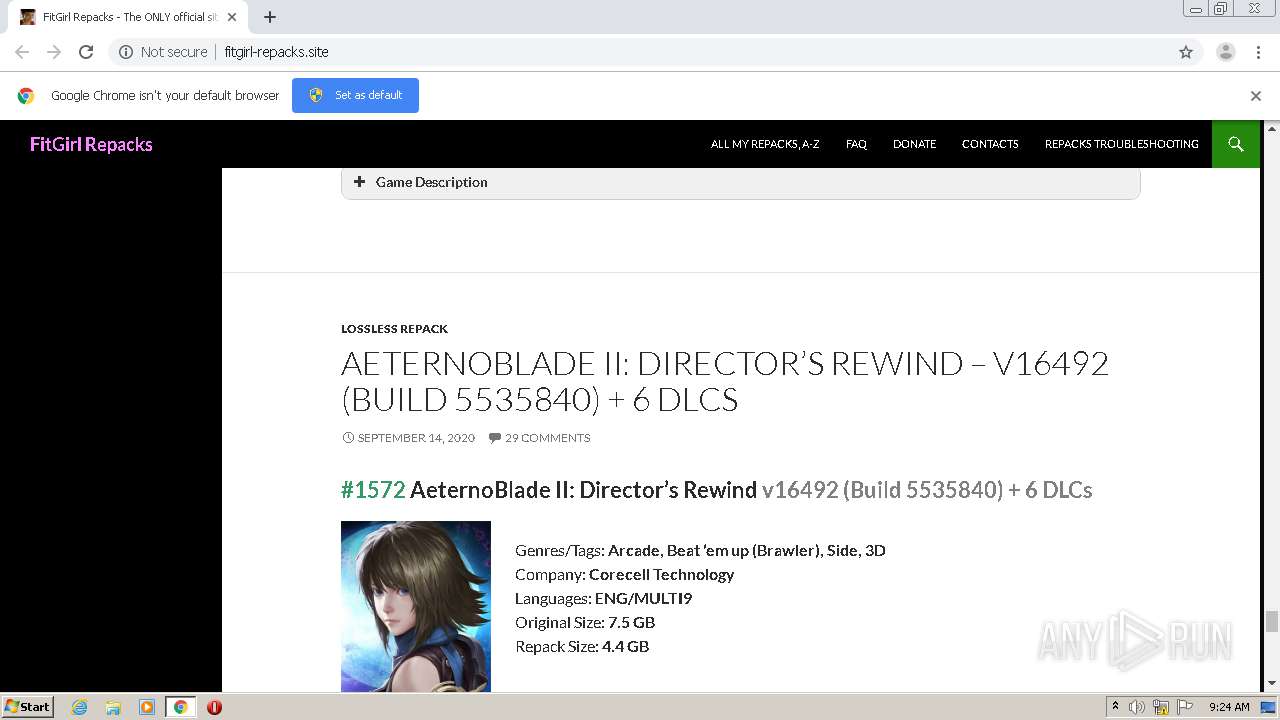1280x720 pixels.
Task: Open the AeternoBlade II post title
Action: [x=725, y=381]
